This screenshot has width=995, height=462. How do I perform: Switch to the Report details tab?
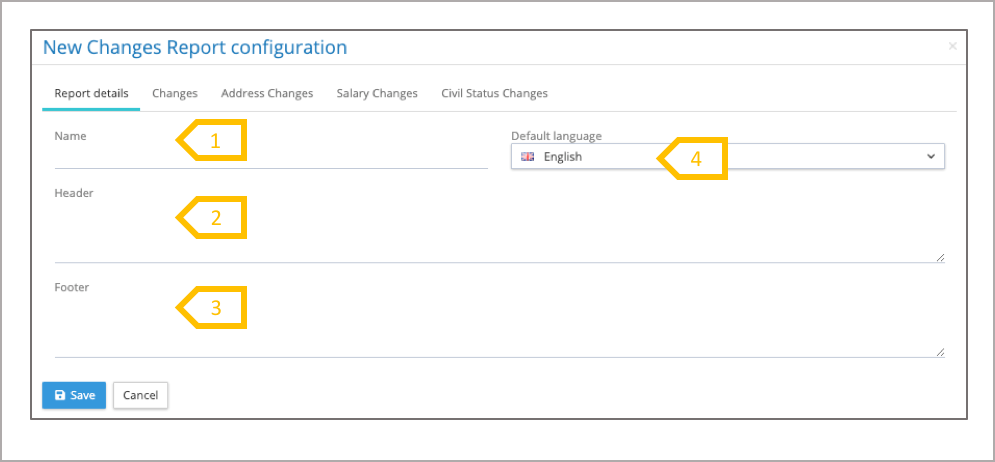point(91,94)
